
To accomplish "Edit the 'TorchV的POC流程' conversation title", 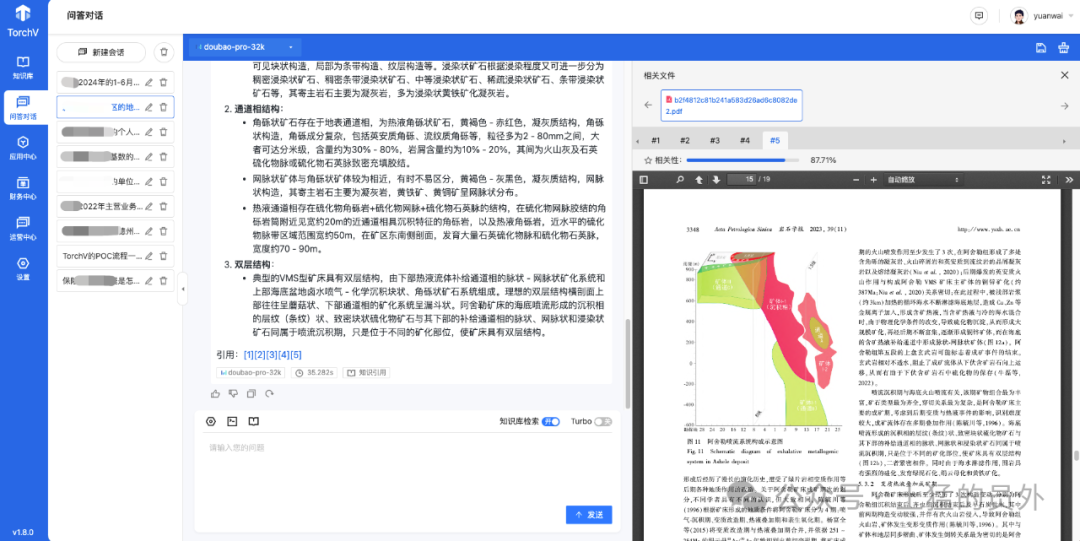I will (x=148, y=256).
